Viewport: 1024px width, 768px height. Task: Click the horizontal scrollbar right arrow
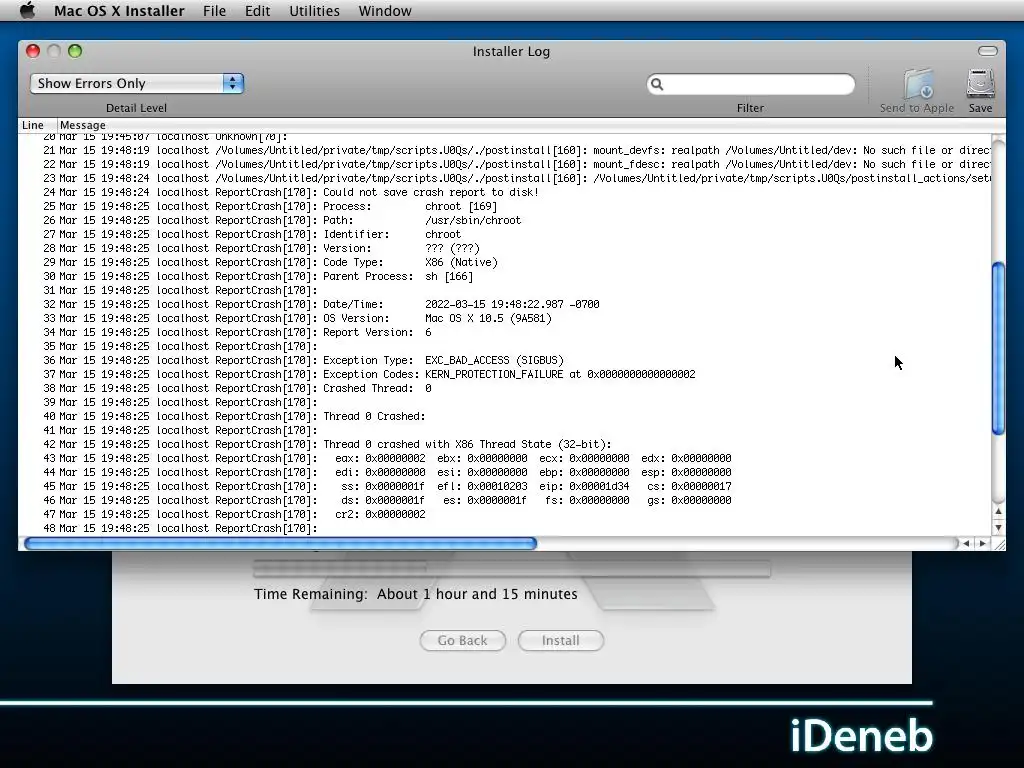pos(982,543)
